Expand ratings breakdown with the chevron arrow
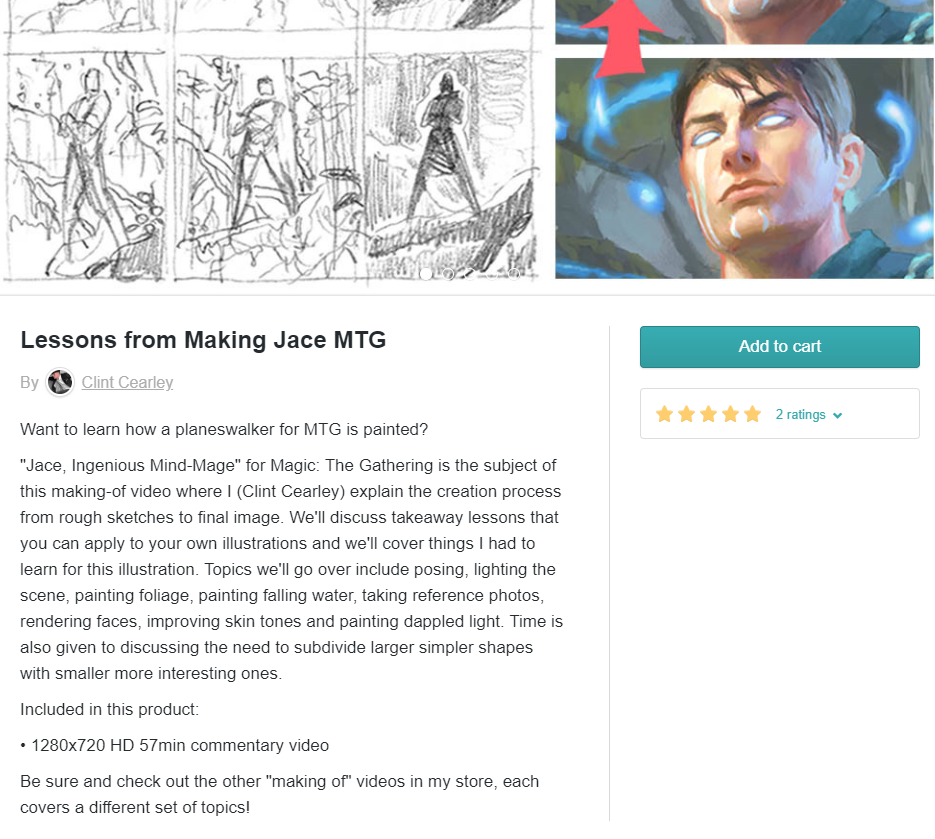This screenshot has height=839, width=935. (837, 416)
